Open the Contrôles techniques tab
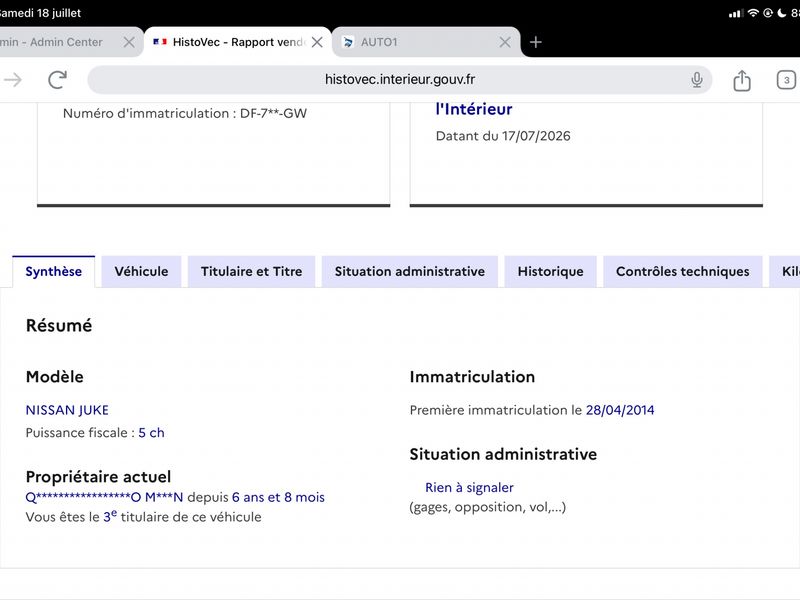 [x=683, y=271]
